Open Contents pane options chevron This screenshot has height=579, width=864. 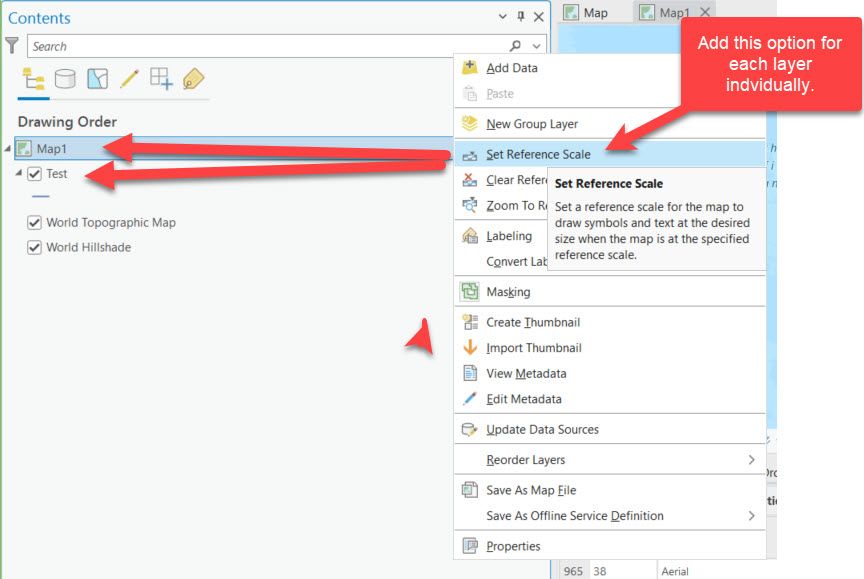503,17
